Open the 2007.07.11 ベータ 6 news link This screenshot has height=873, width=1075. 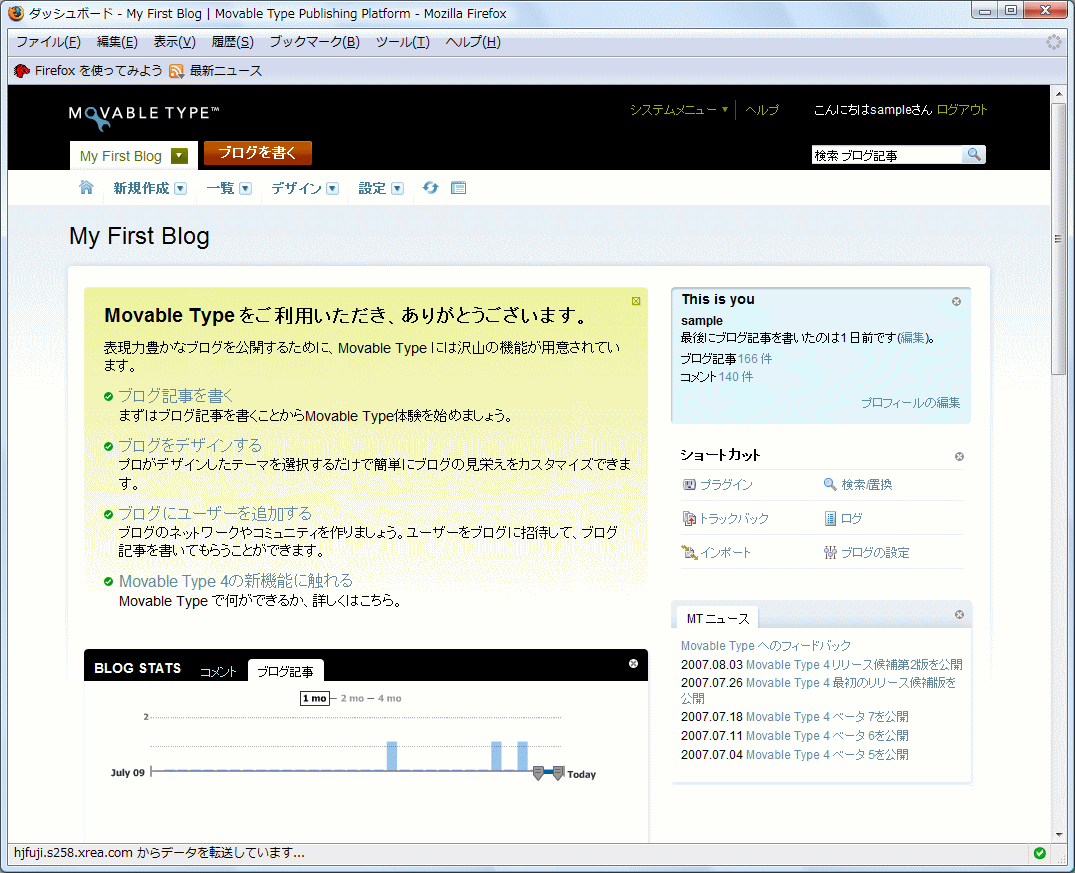click(827, 736)
